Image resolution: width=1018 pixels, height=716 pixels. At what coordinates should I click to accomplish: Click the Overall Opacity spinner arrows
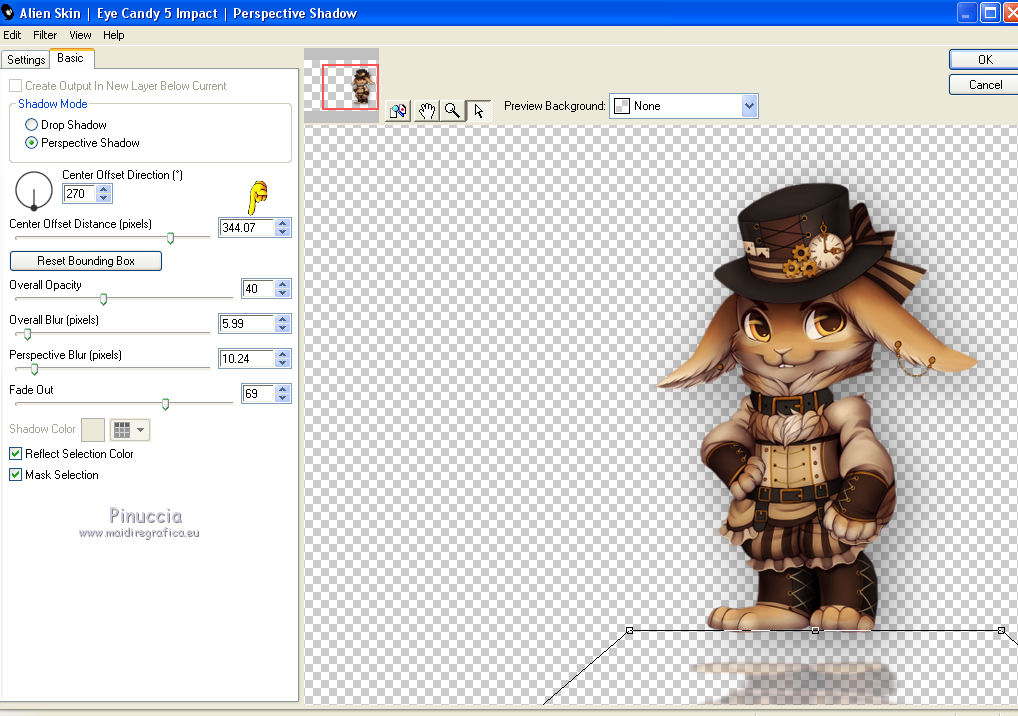282,289
